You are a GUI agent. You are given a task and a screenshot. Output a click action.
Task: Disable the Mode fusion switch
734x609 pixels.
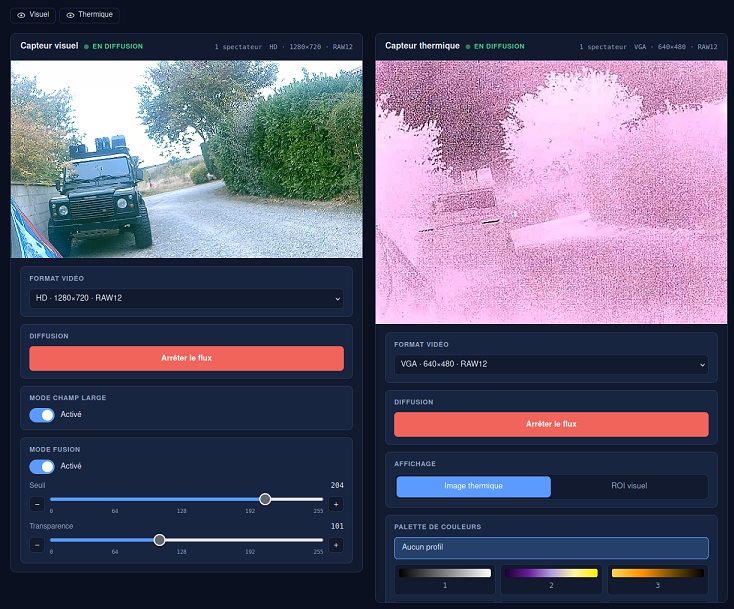[x=42, y=466]
